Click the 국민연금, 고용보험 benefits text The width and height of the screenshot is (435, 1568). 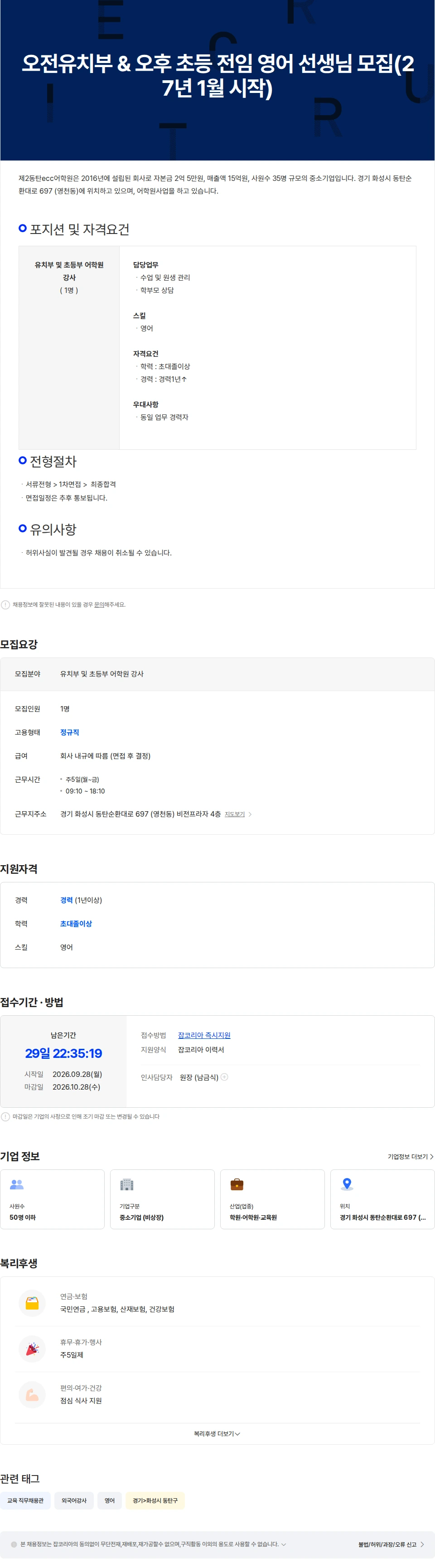[x=117, y=1309]
